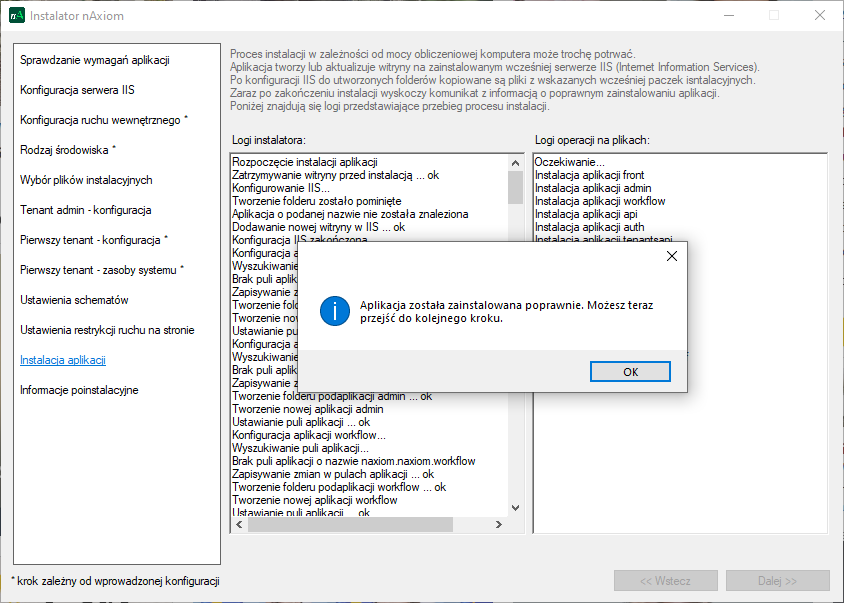Click log line Tworzenie folderu podaplikacji workflow
The height and width of the screenshot is (603, 844).
(339, 487)
